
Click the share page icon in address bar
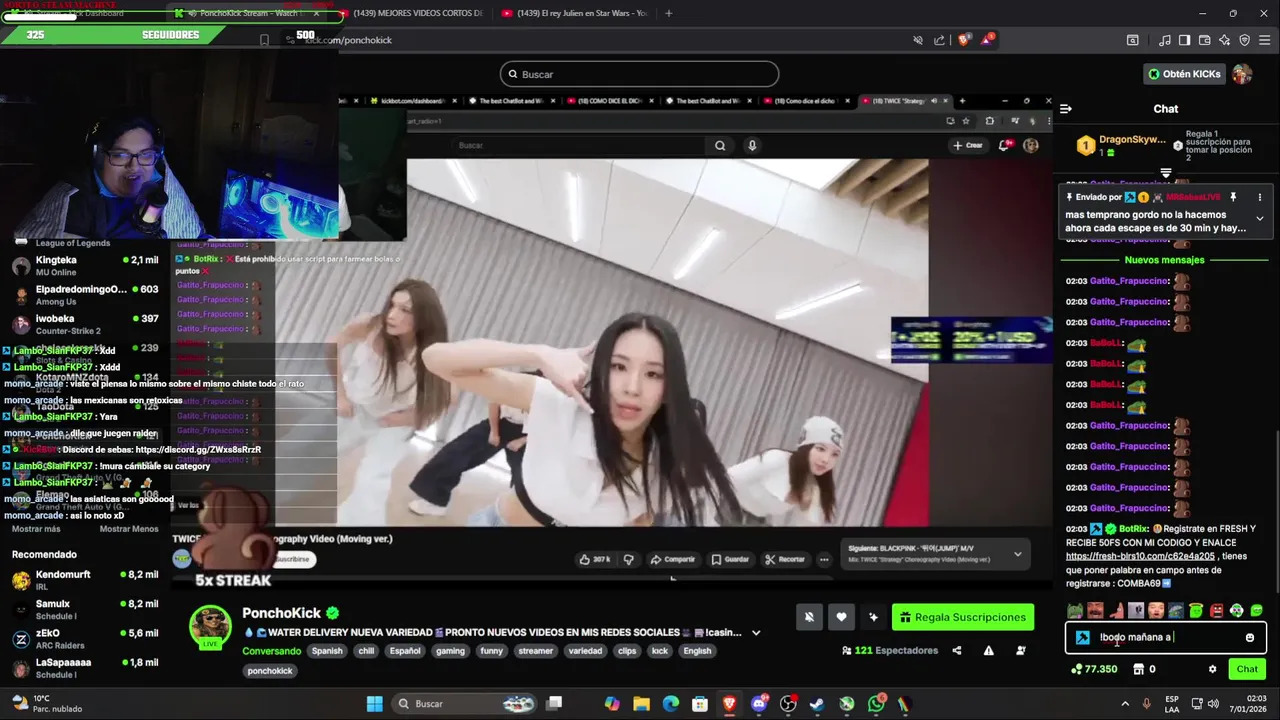point(939,40)
